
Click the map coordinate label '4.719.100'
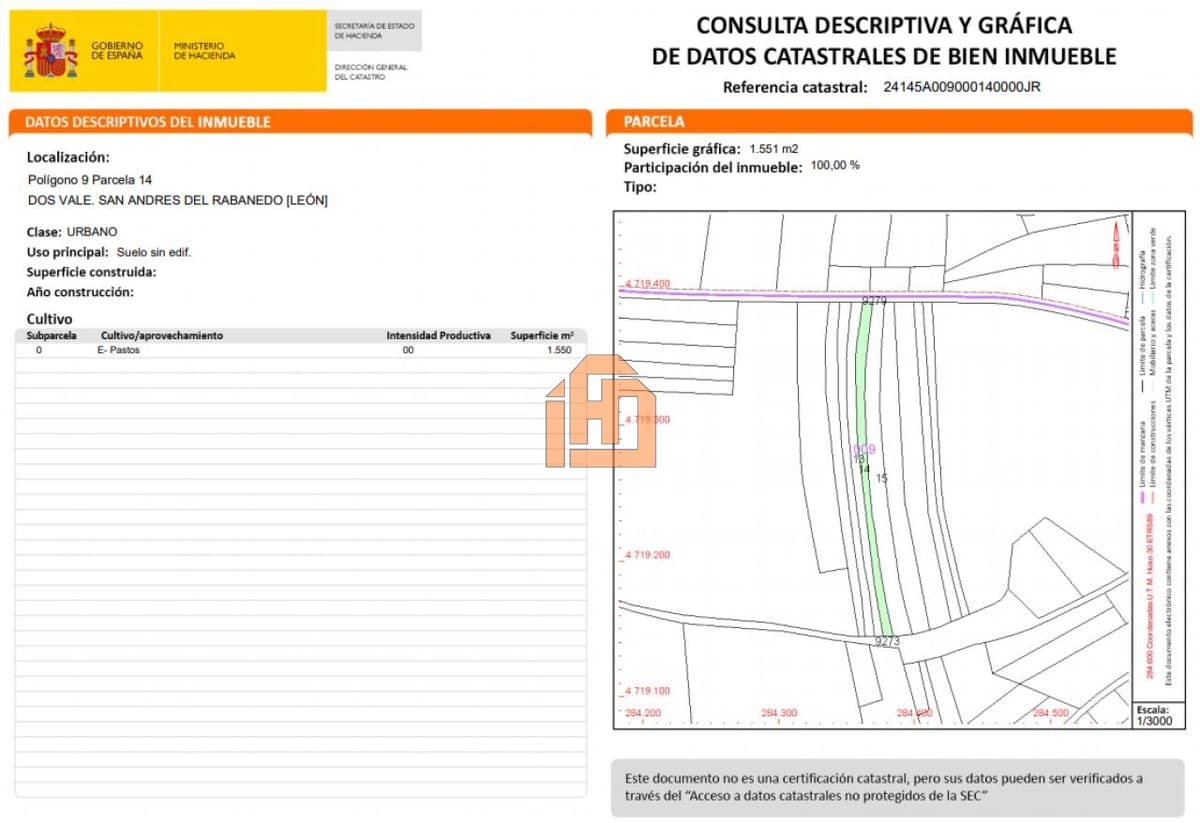[x=648, y=691]
